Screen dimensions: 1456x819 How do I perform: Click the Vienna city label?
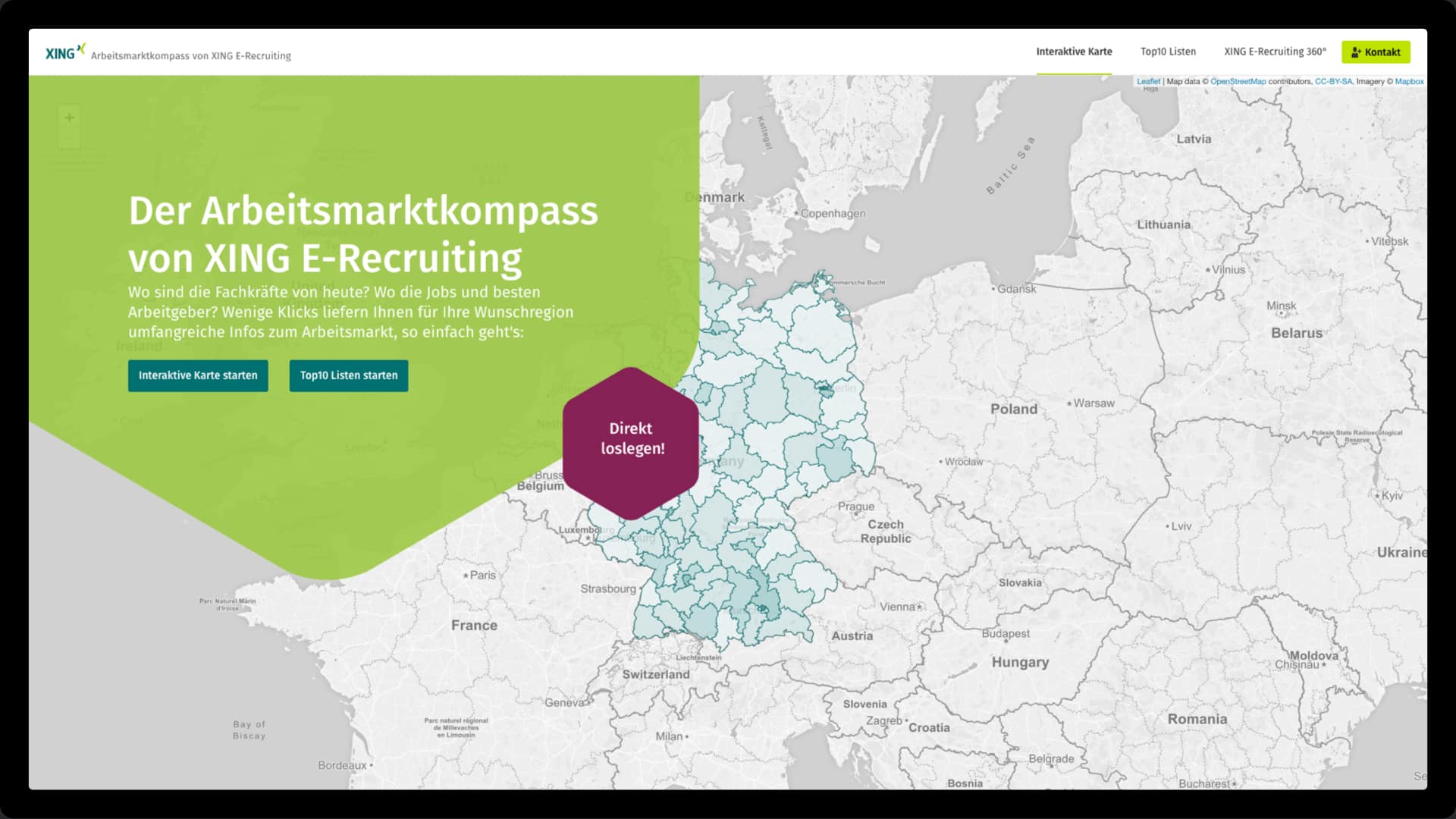pos(898,607)
